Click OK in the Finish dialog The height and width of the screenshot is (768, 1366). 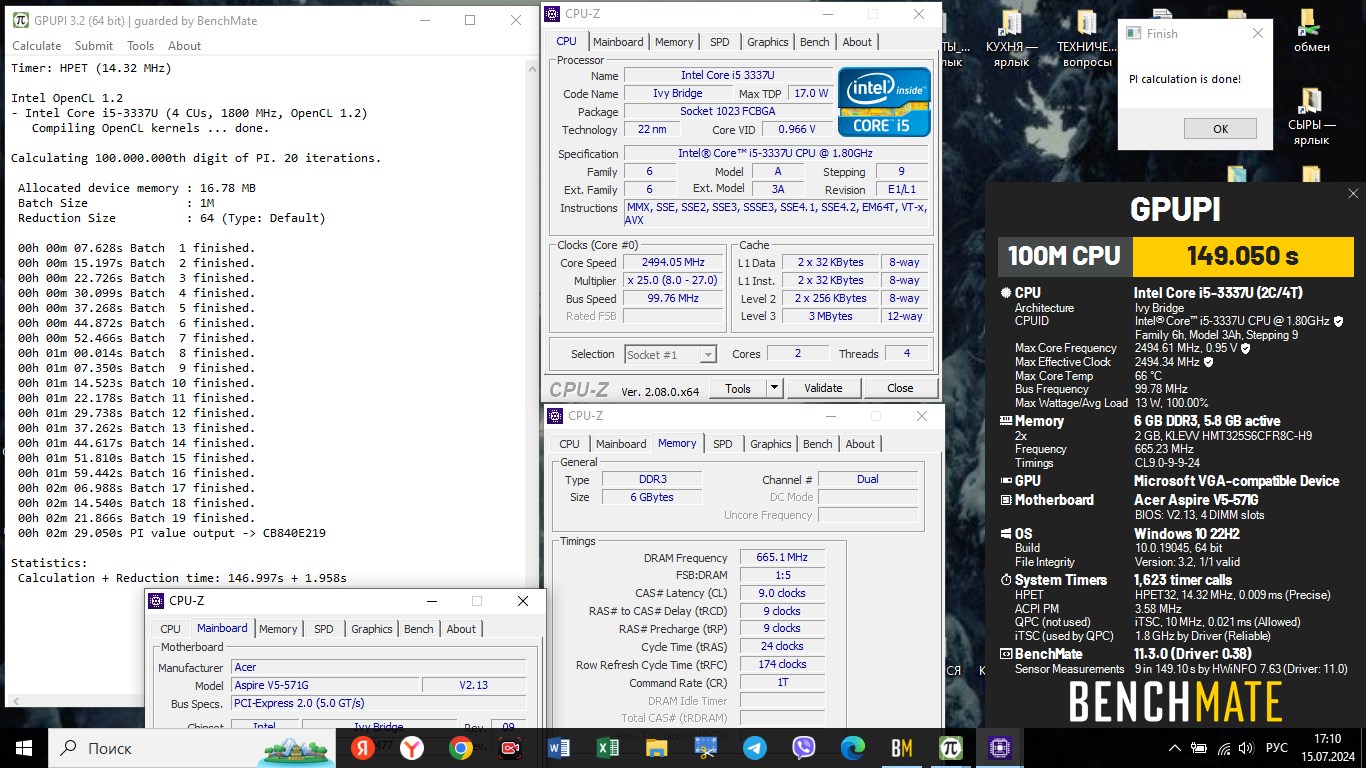pos(1220,129)
